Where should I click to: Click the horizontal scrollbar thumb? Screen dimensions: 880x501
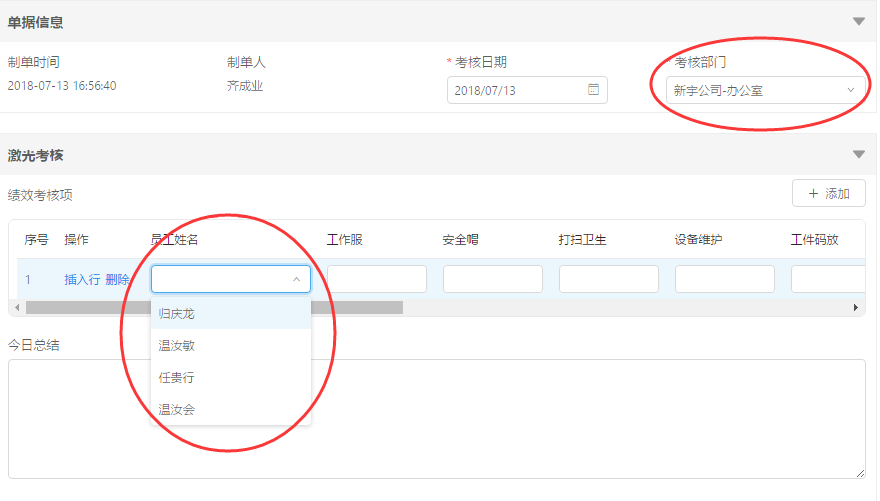(x=214, y=307)
